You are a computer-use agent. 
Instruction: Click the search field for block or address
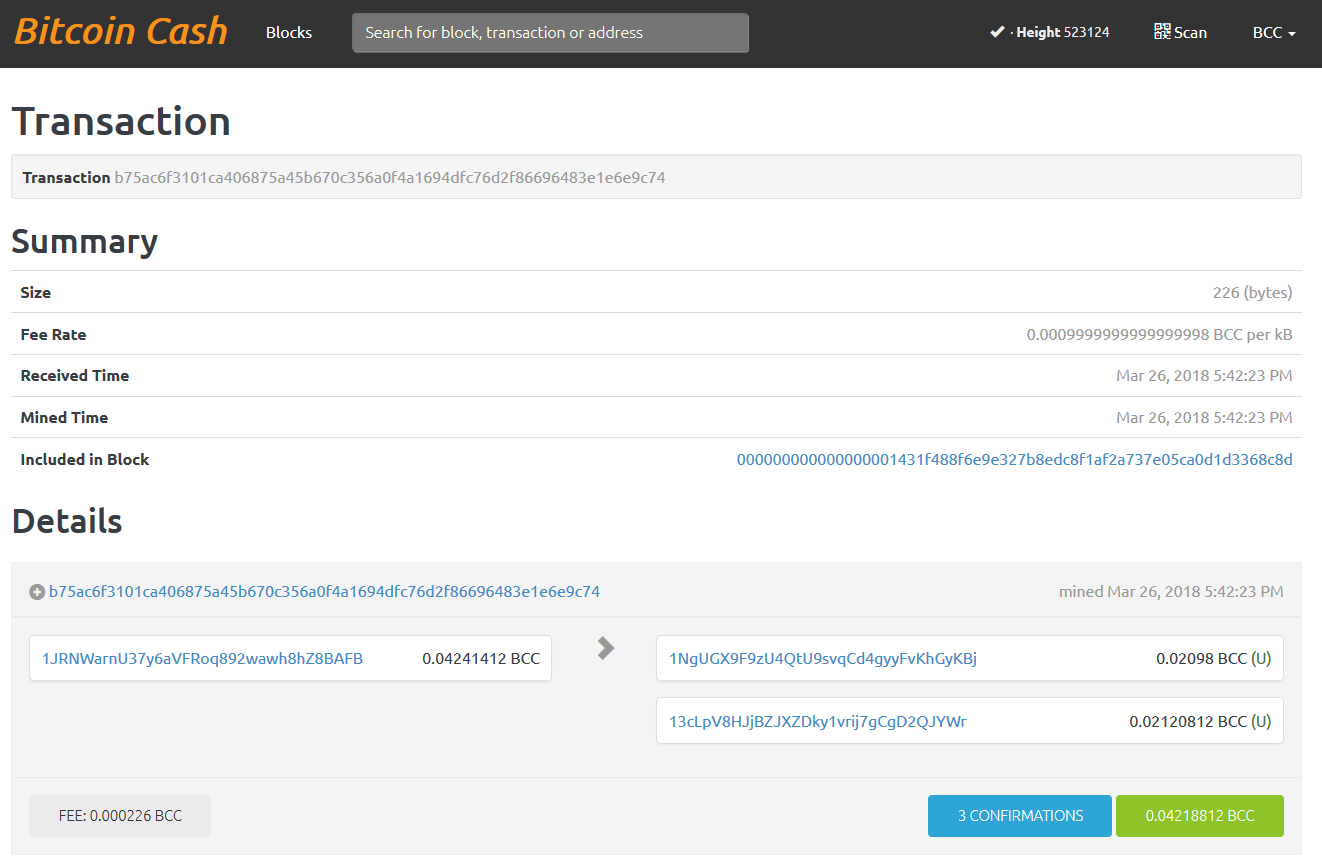pos(550,33)
